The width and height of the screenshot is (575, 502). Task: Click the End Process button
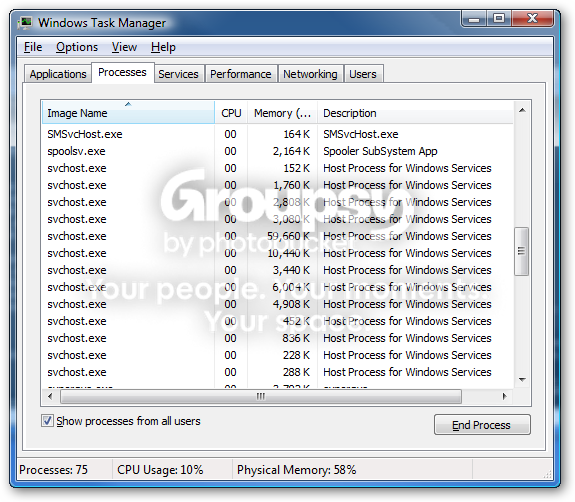click(x=482, y=425)
